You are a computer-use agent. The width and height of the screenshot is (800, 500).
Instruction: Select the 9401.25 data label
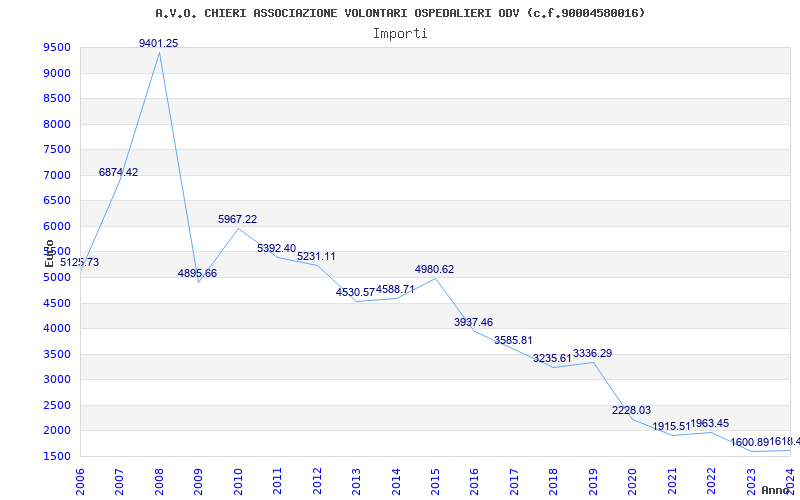pyautogui.click(x=159, y=43)
